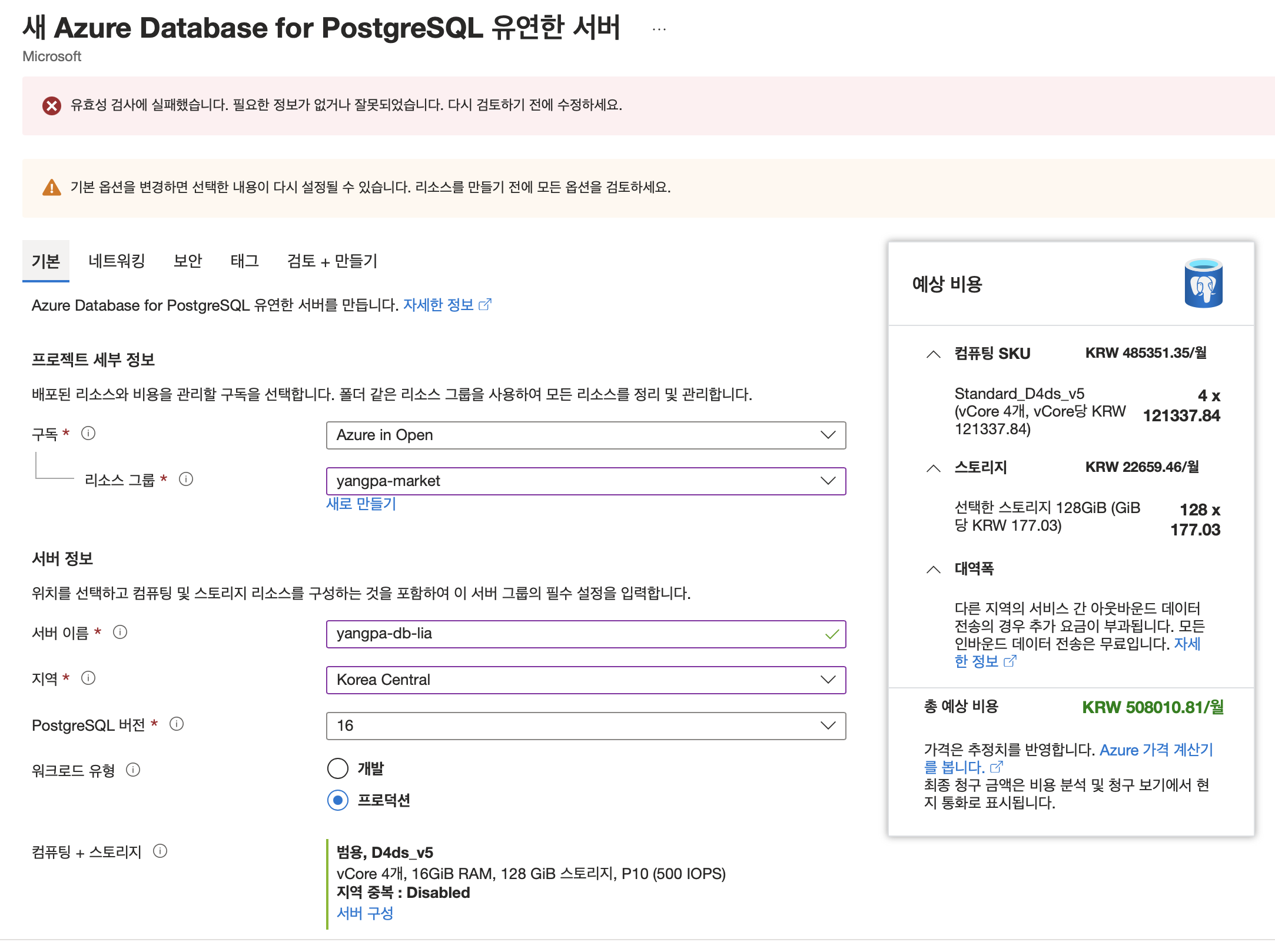Open the PostgreSQL 버전 16 dropdown
1275x952 pixels.
point(585,726)
